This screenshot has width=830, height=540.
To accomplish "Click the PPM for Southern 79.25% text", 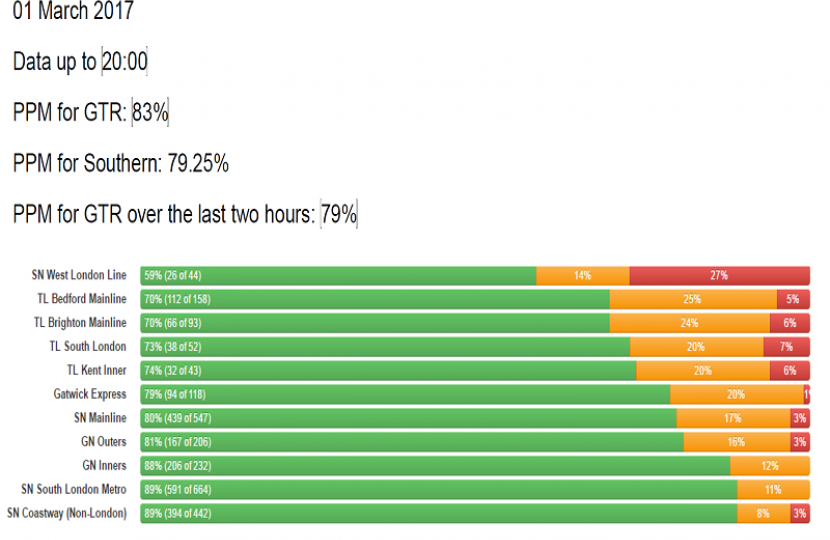I will point(121,163).
